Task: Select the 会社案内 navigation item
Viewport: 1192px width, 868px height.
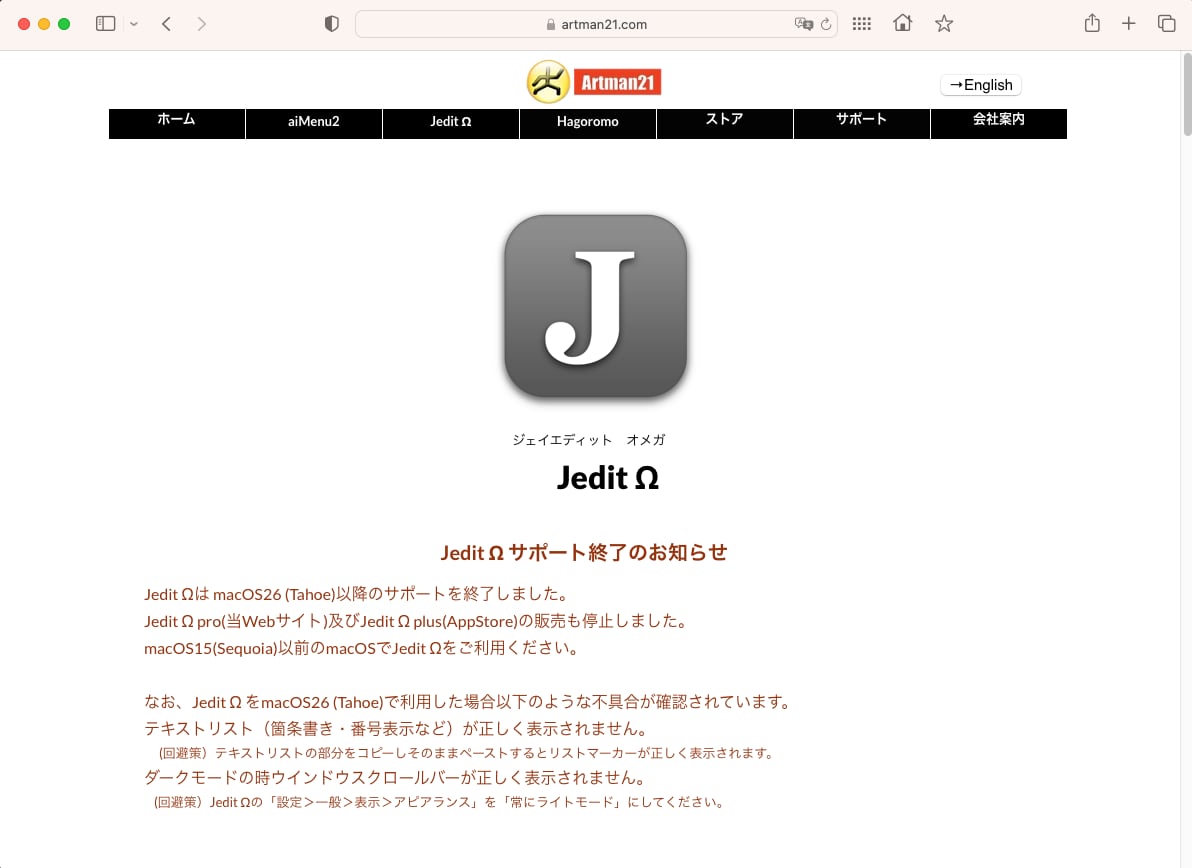Action: point(998,123)
